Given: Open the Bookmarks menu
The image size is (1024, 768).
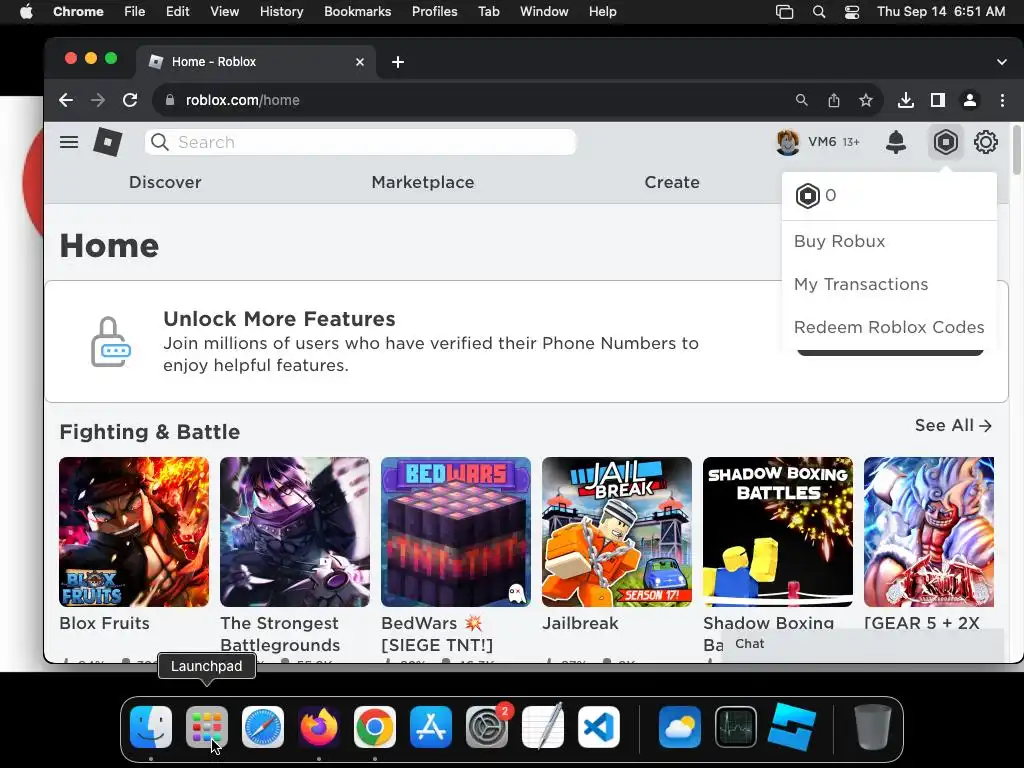Looking at the screenshot, I should tap(357, 12).
